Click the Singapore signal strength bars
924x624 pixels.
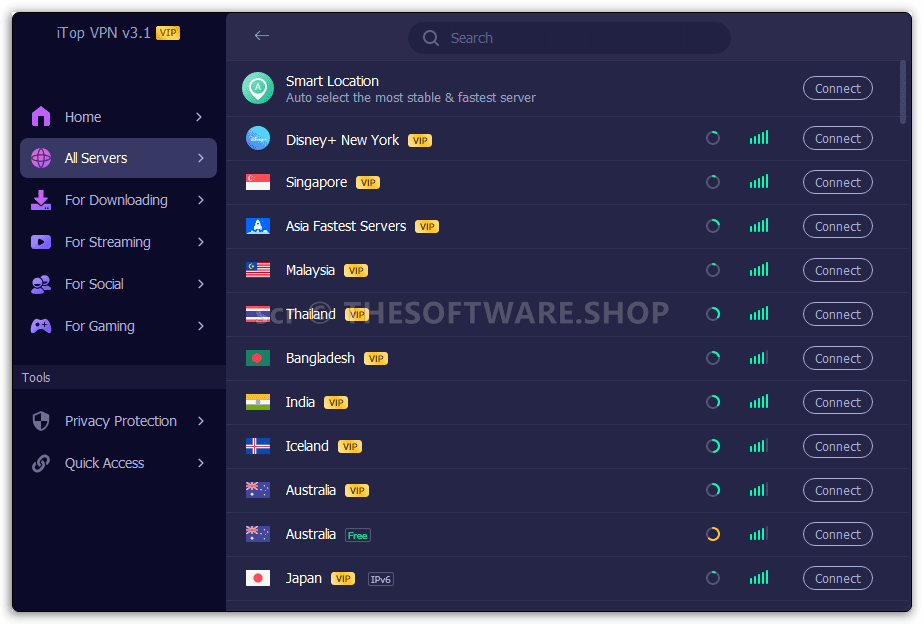coord(759,181)
